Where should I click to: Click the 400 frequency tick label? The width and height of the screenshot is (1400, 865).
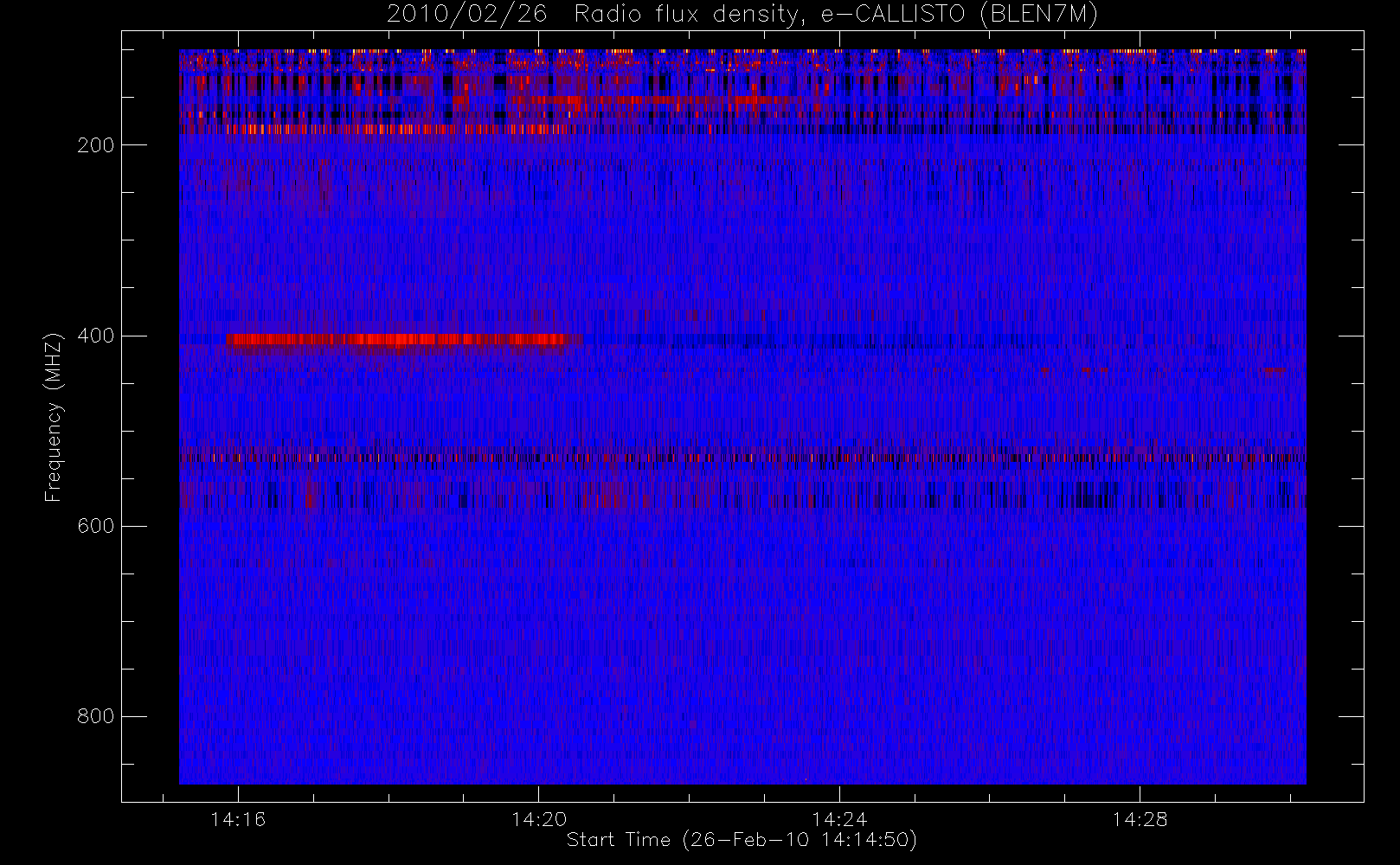click(95, 336)
